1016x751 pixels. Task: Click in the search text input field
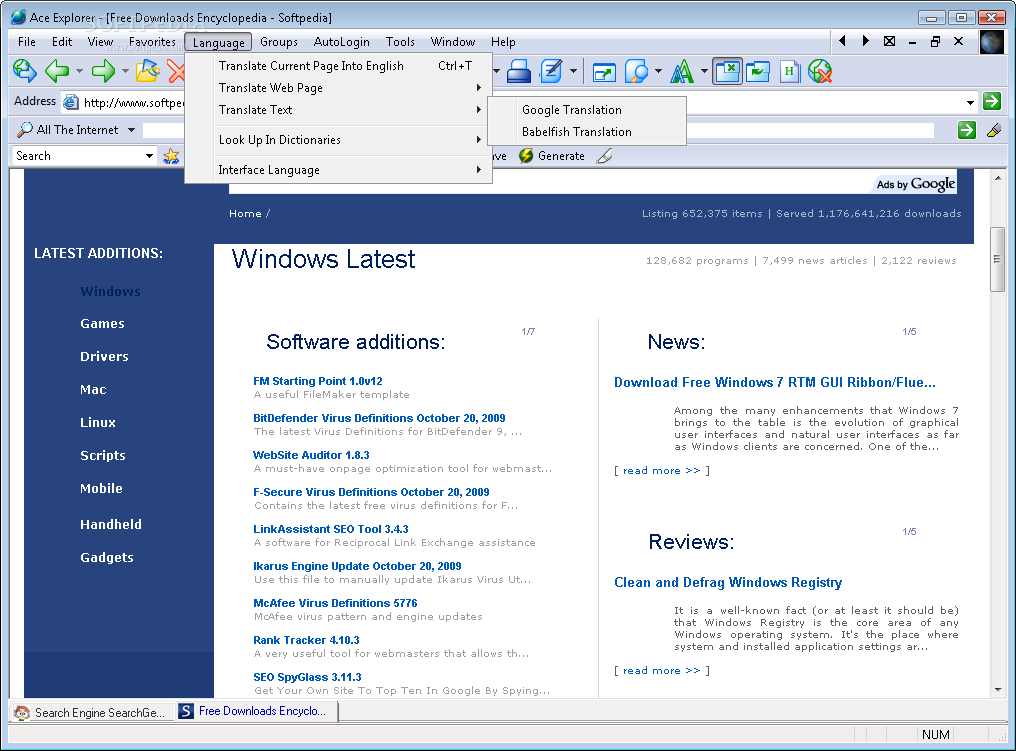tap(538, 130)
